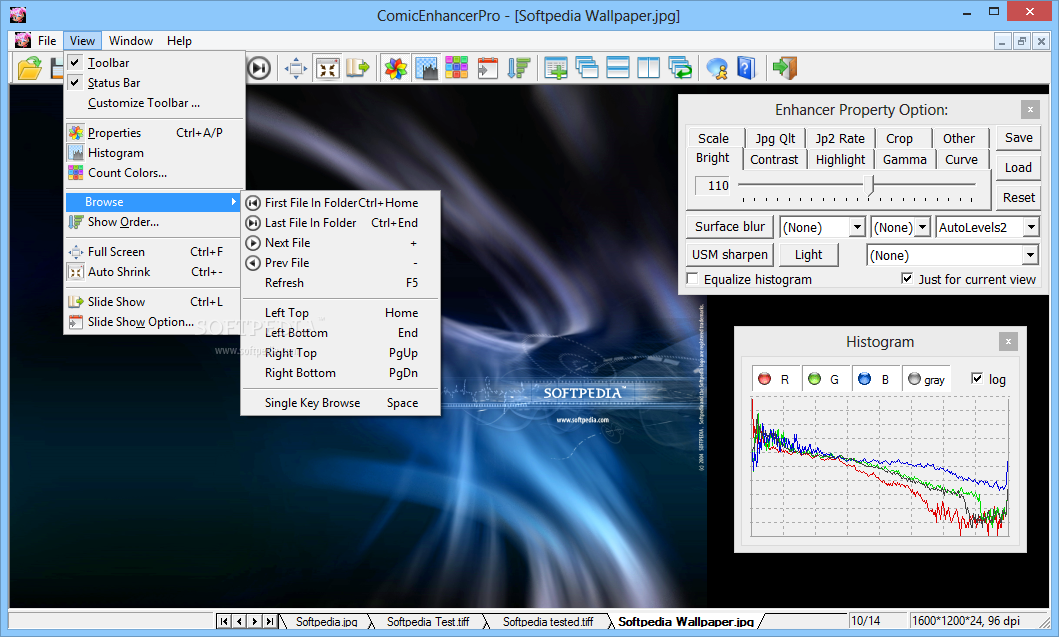Image resolution: width=1059 pixels, height=637 pixels.
Task: Click the Properties colorful flower toolbar icon
Action: coord(396,68)
